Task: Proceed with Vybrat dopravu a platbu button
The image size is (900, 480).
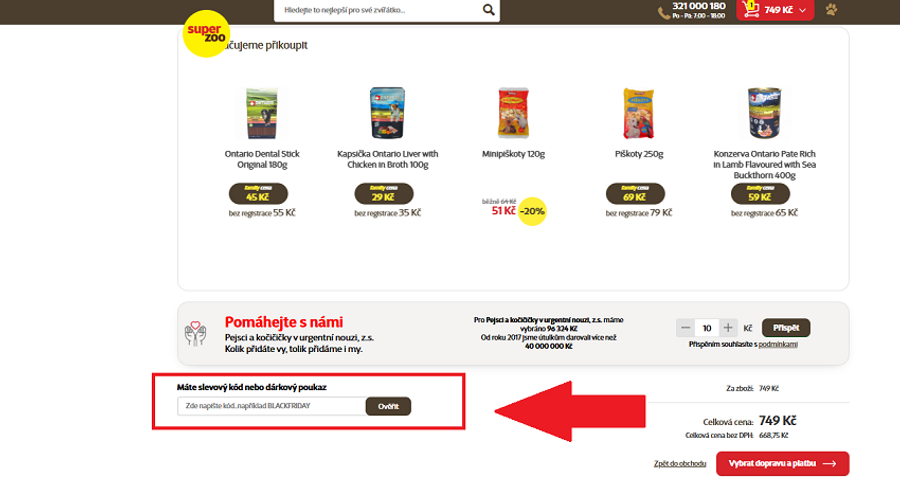Action: coord(782,463)
